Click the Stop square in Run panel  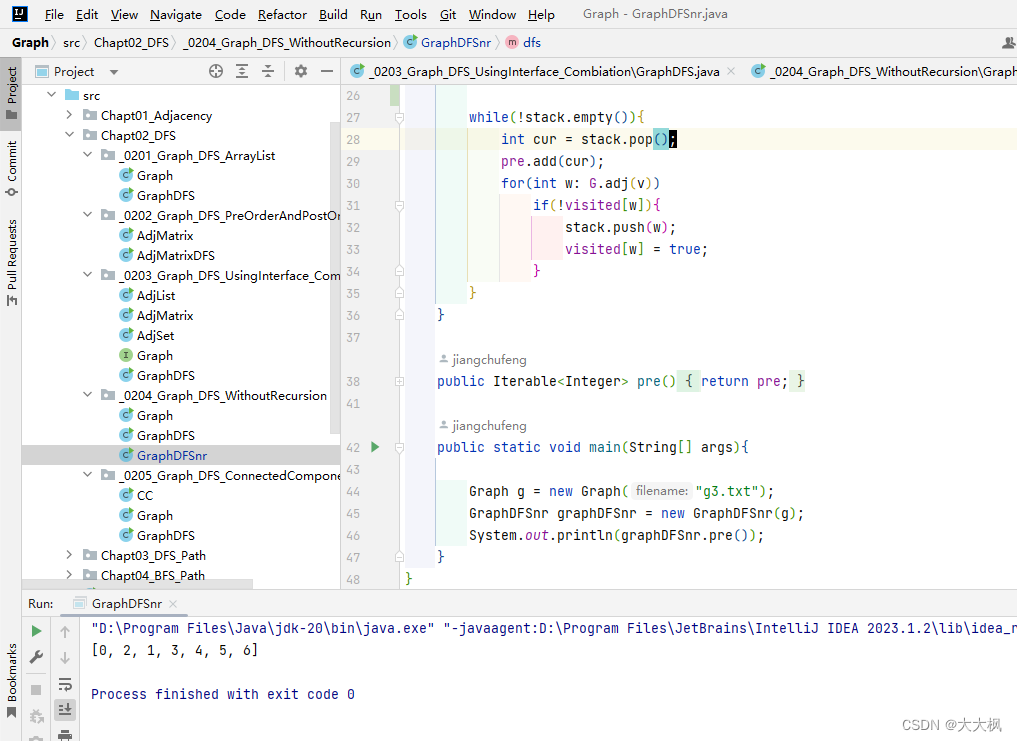36,689
